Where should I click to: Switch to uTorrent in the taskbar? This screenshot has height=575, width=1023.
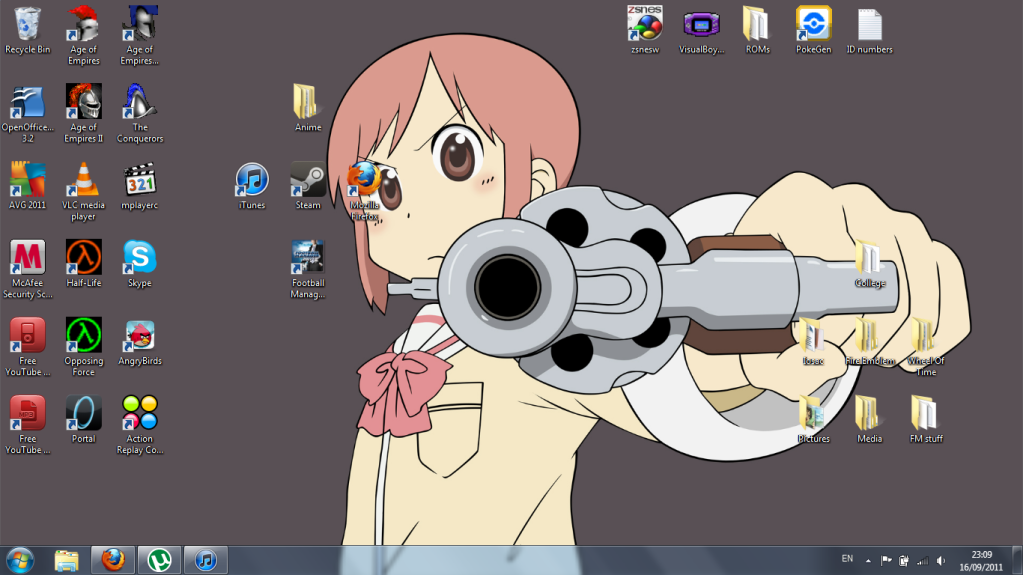click(159, 560)
